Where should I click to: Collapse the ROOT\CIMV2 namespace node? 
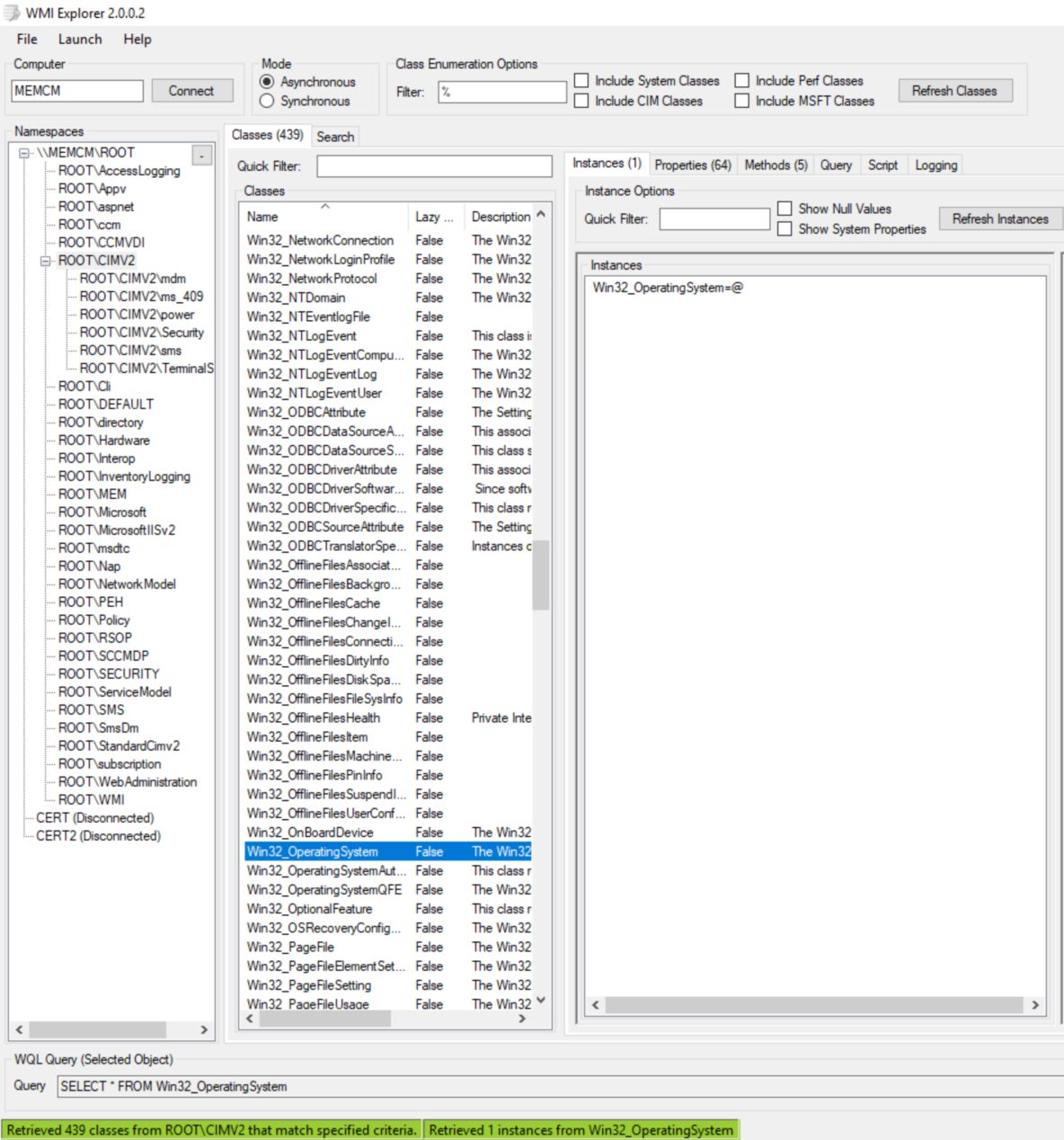coord(46,261)
